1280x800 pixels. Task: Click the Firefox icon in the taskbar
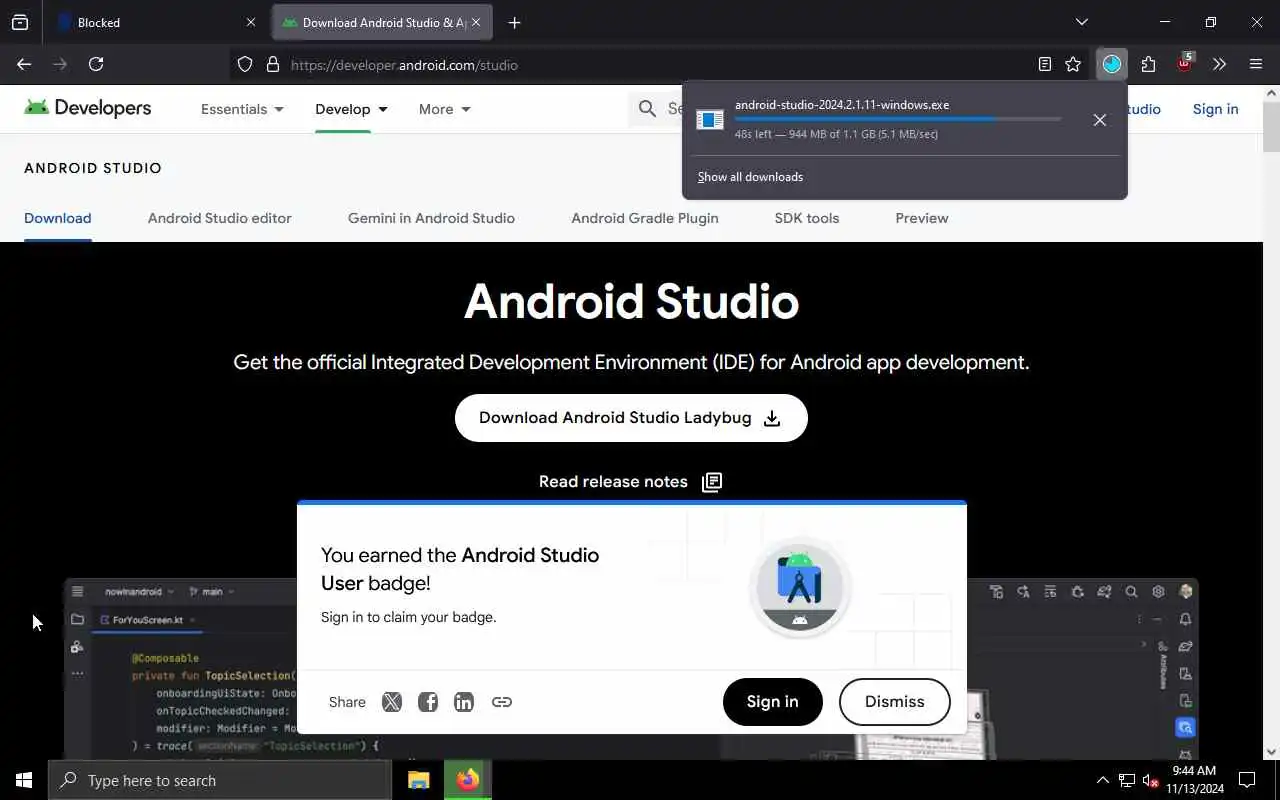pos(467,780)
